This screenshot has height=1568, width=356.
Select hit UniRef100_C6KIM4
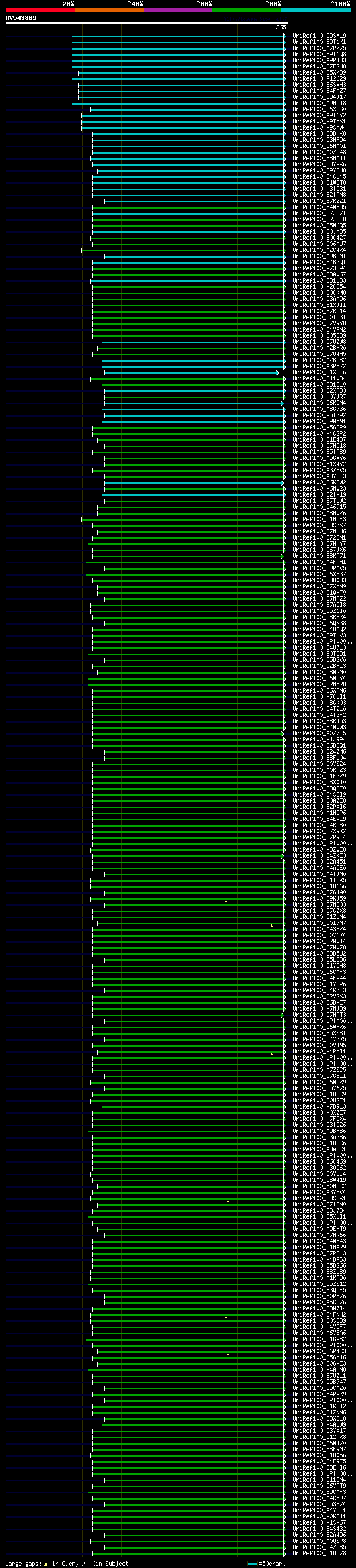click(319, 403)
